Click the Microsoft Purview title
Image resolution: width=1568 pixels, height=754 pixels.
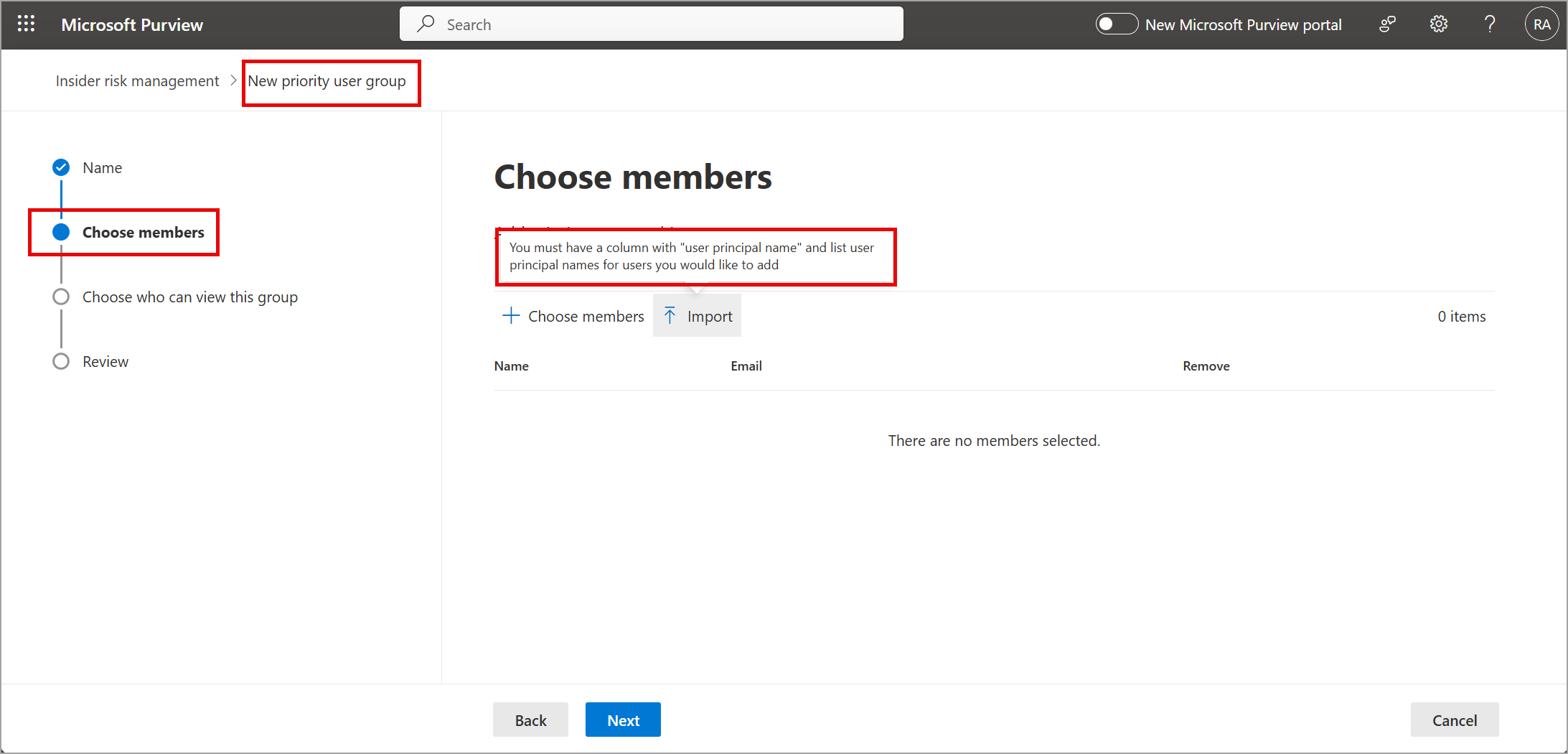click(x=132, y=24)
